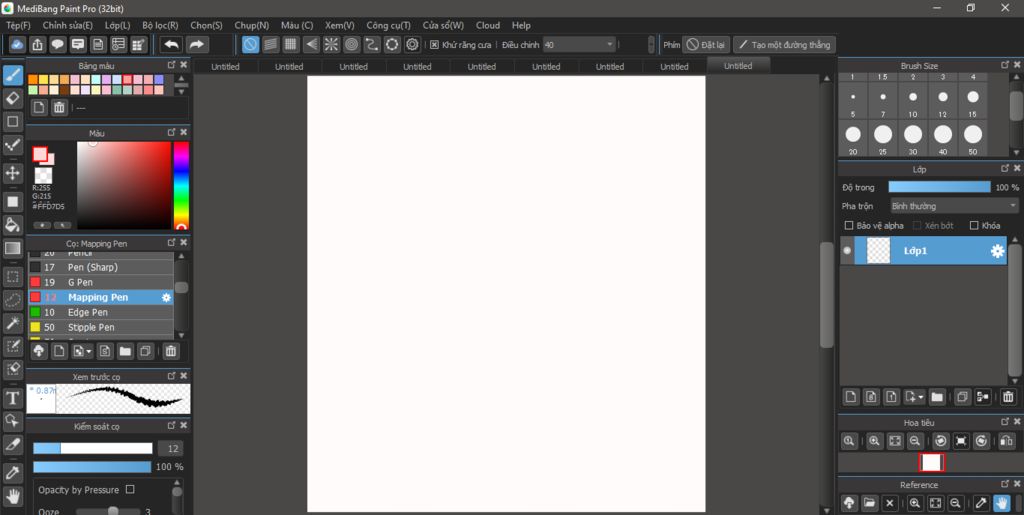Zoom in within the Hoa tiêu navigator
Screen dimensions: 1024x515
874,441
